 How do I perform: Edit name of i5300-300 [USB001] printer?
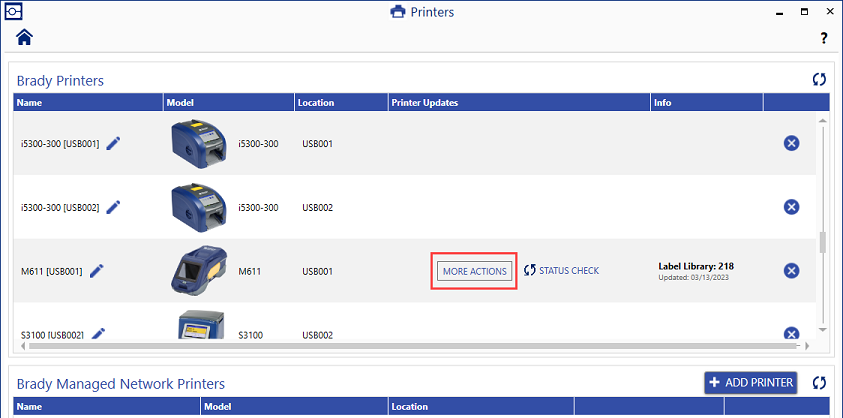pyautogui.click(x=113, y=144)
